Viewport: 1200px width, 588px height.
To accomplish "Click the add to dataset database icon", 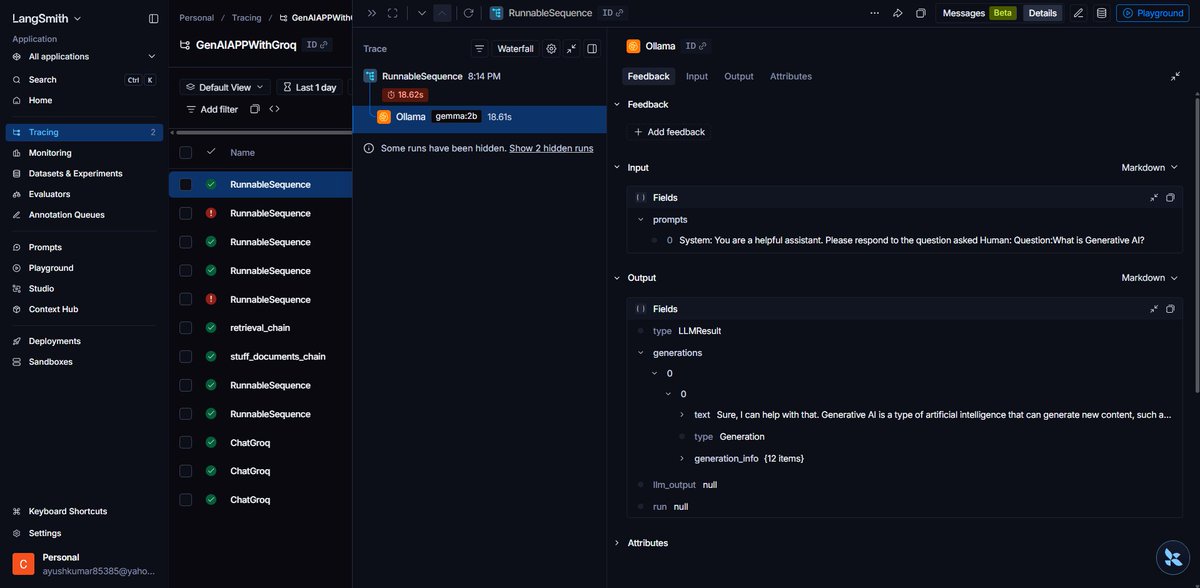I will [x=1101, y=13].
